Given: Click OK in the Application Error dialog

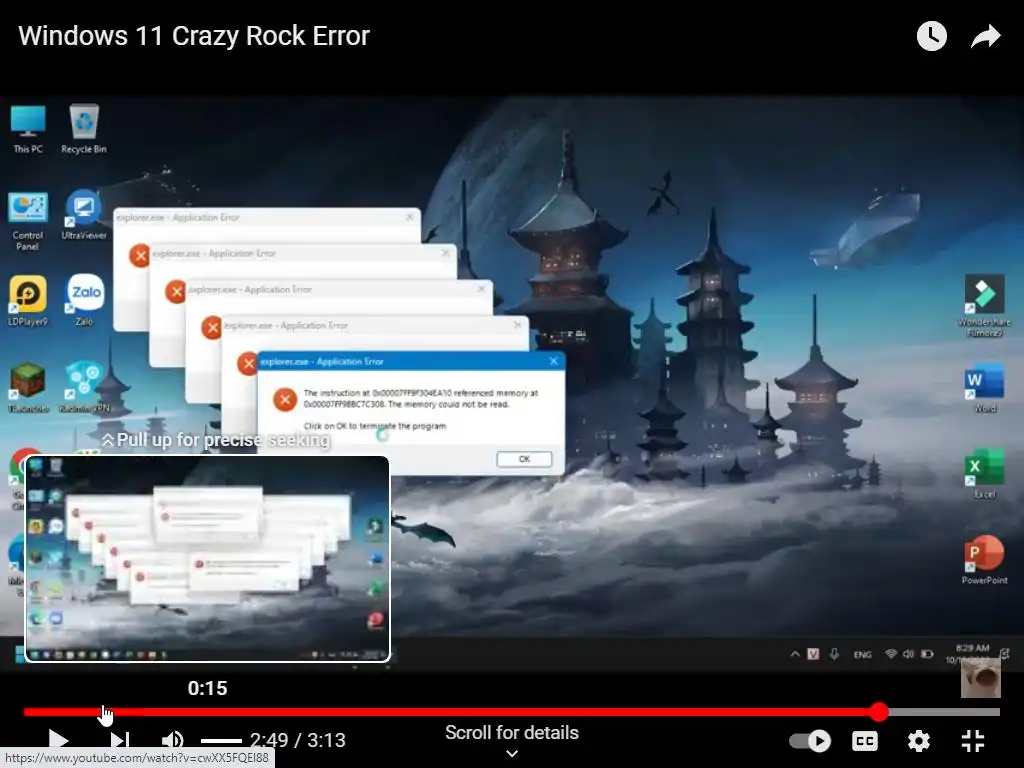Looking at the screenshot, I should [524, 459].
